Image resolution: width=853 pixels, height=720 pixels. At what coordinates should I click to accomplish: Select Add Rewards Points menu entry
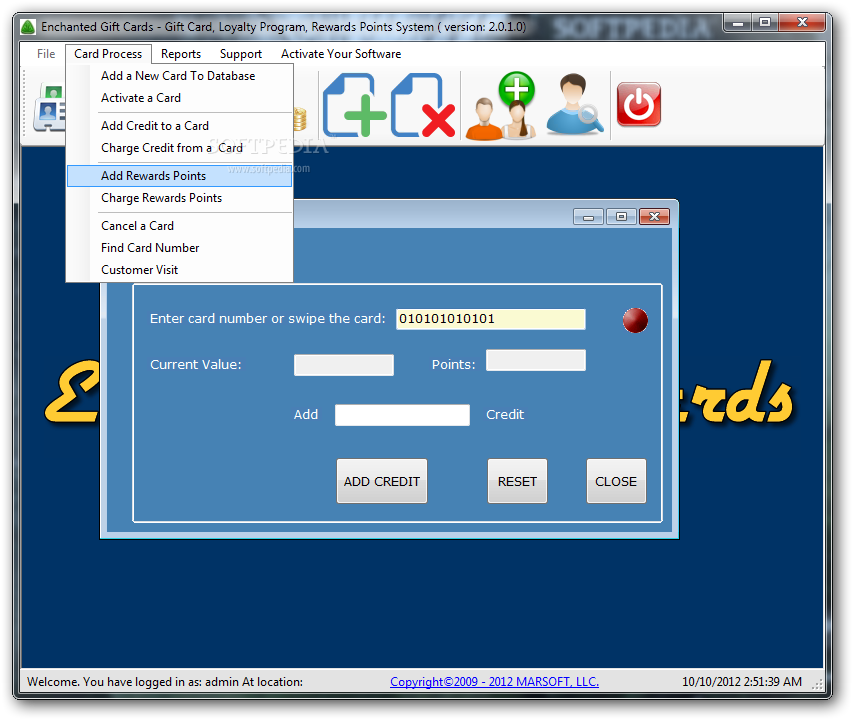click(x=179, y=176)
